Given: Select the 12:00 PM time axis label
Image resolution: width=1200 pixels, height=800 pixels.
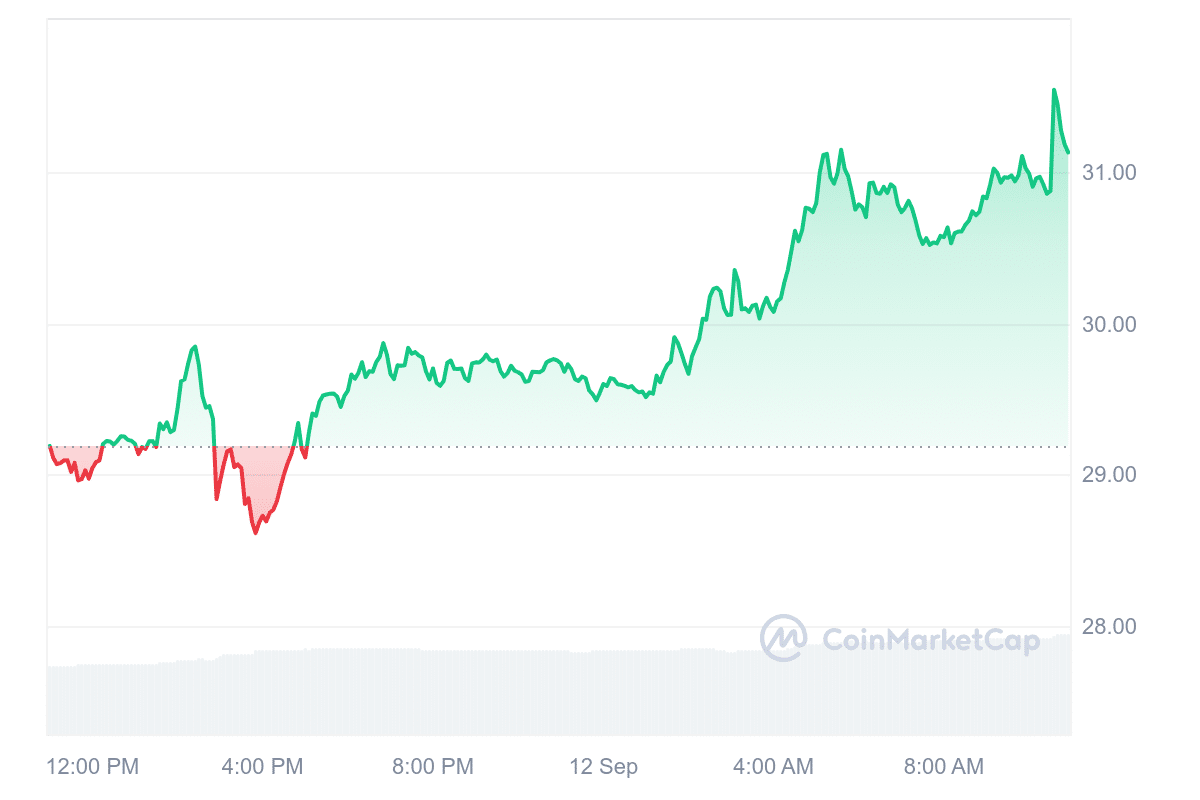Looking at the screenshot, I should [93, 767].
